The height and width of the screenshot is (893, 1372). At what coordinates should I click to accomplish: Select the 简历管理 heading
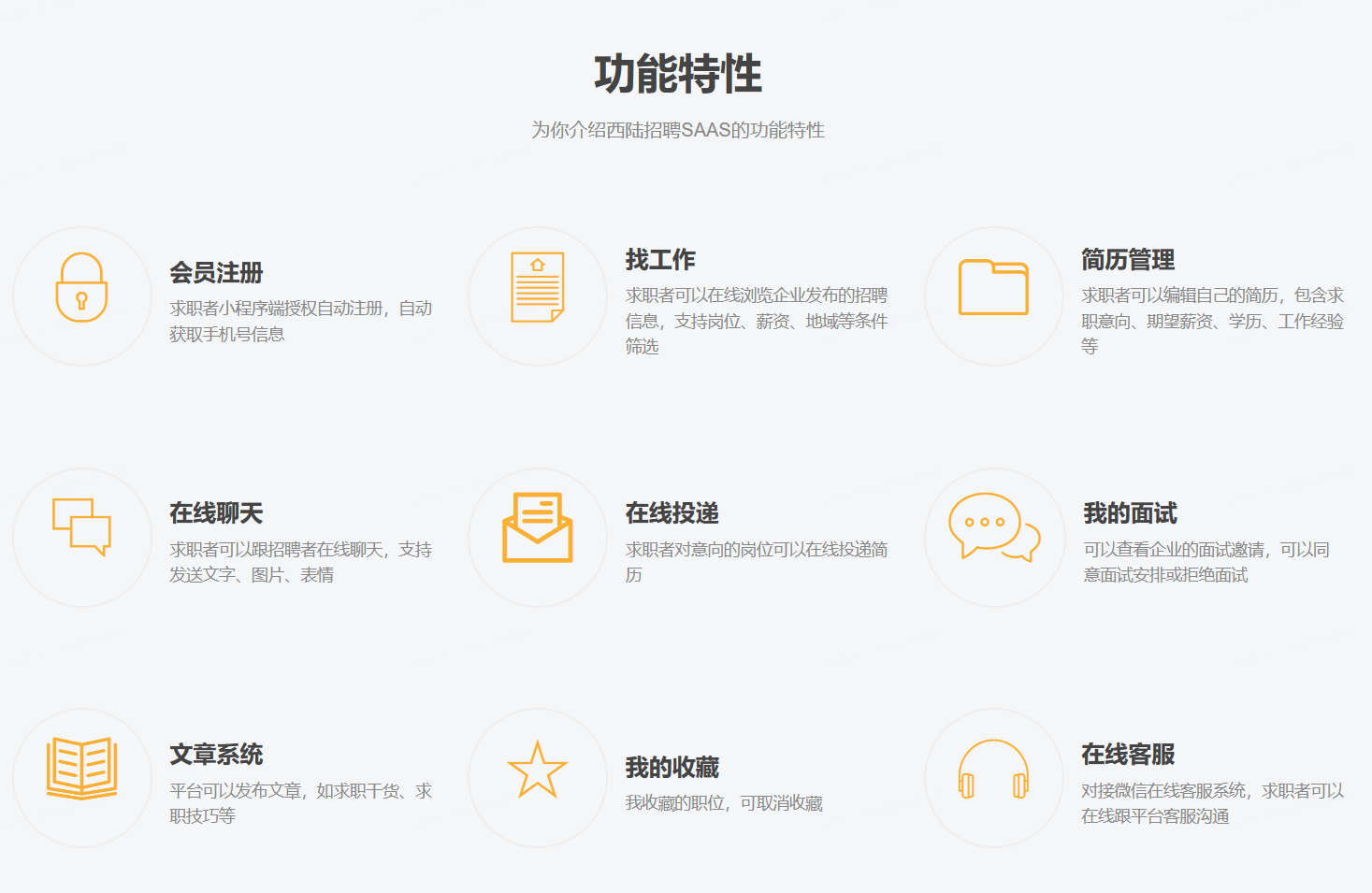[x=1128, y=260]
